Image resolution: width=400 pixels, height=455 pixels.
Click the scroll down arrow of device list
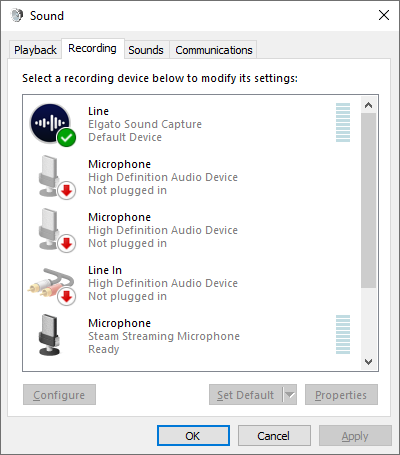click(368, 362)
